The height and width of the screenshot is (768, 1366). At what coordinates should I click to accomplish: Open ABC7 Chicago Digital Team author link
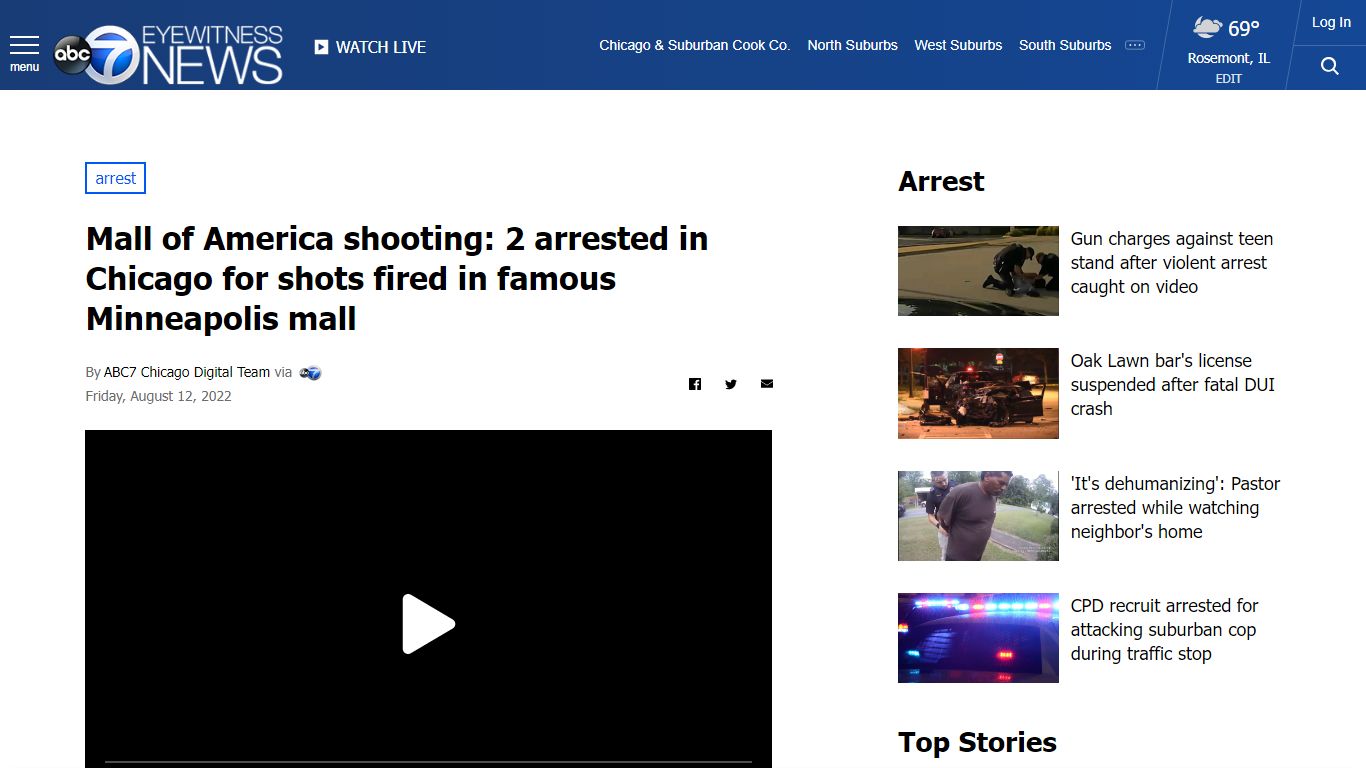tap(187, 372)
